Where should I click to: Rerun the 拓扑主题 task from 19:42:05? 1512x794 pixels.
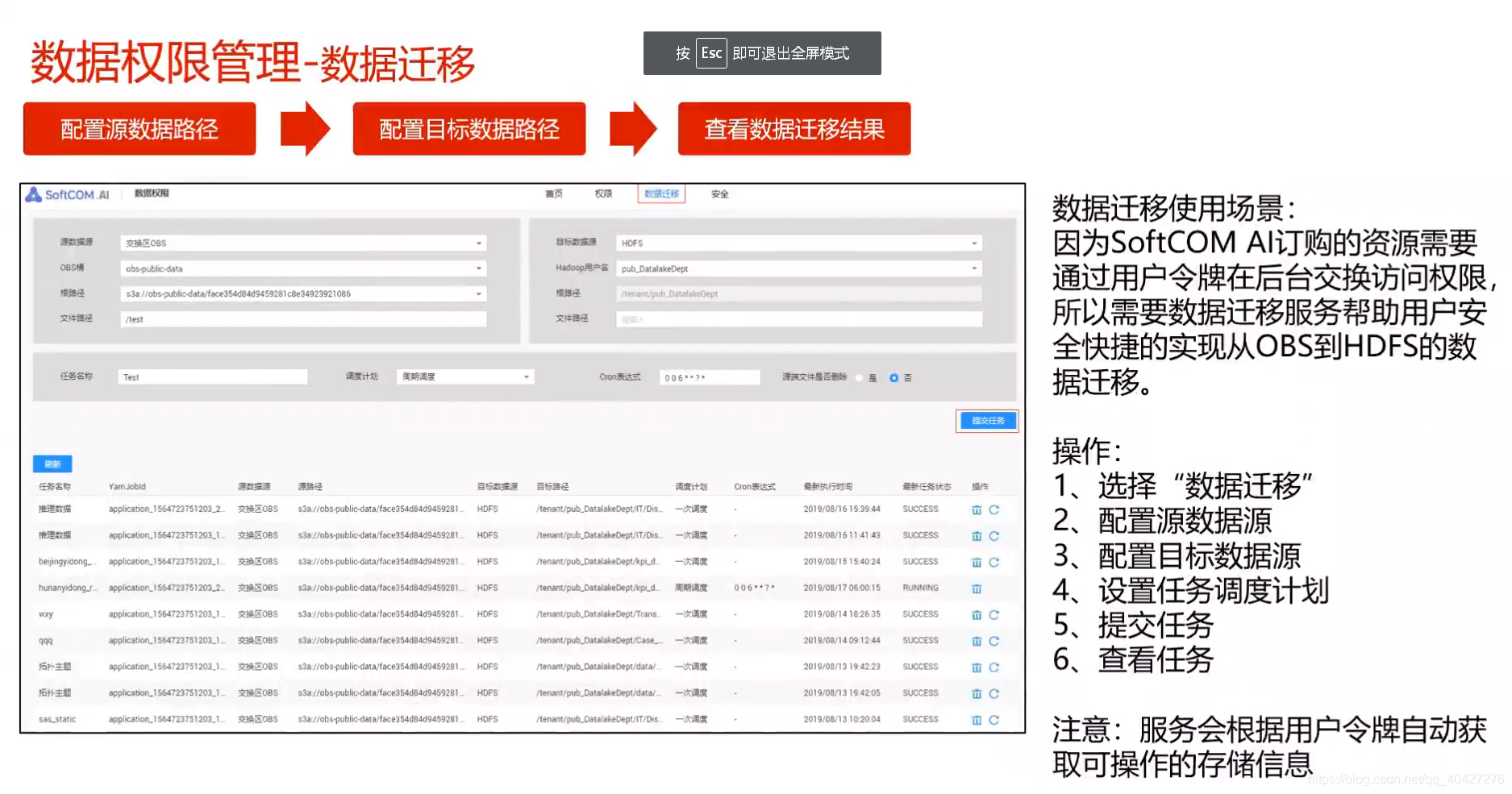click(994, 693)
